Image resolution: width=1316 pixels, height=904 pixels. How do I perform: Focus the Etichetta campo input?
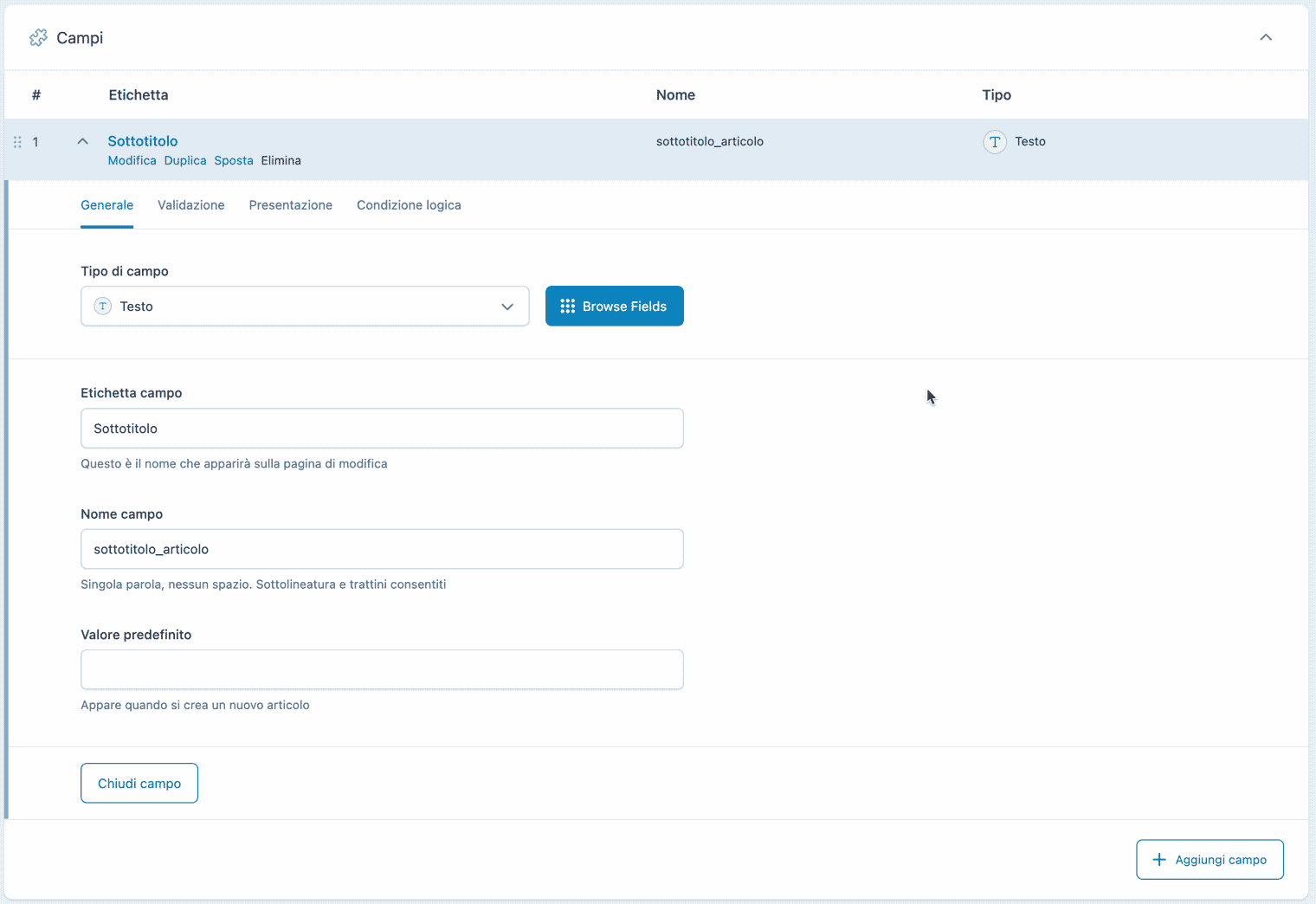[382, 429]
